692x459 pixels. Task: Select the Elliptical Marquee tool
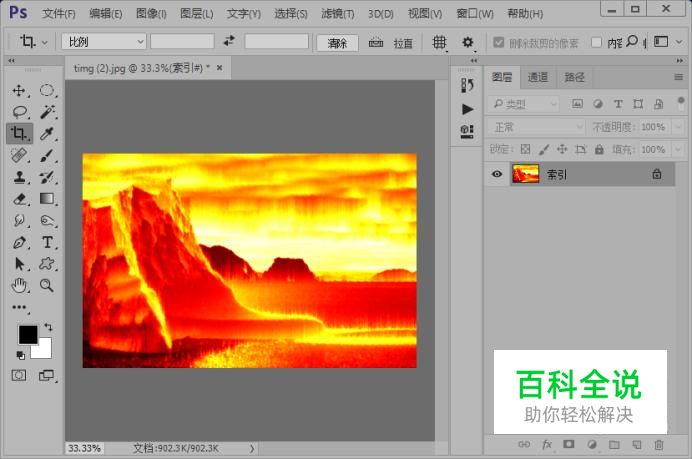pos(47,90)
